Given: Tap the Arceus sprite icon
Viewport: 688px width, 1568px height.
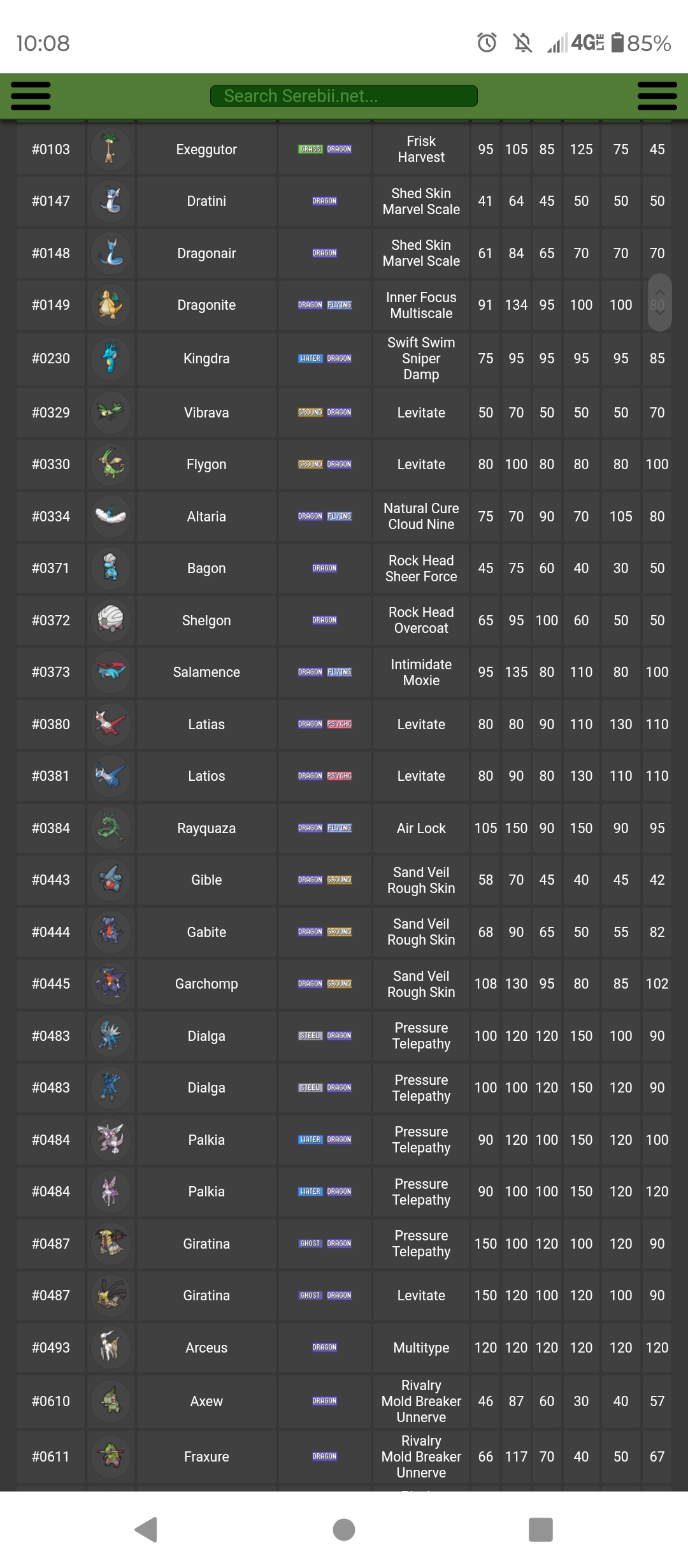Looking at the screenshot, I should (x=111, y=1347).
